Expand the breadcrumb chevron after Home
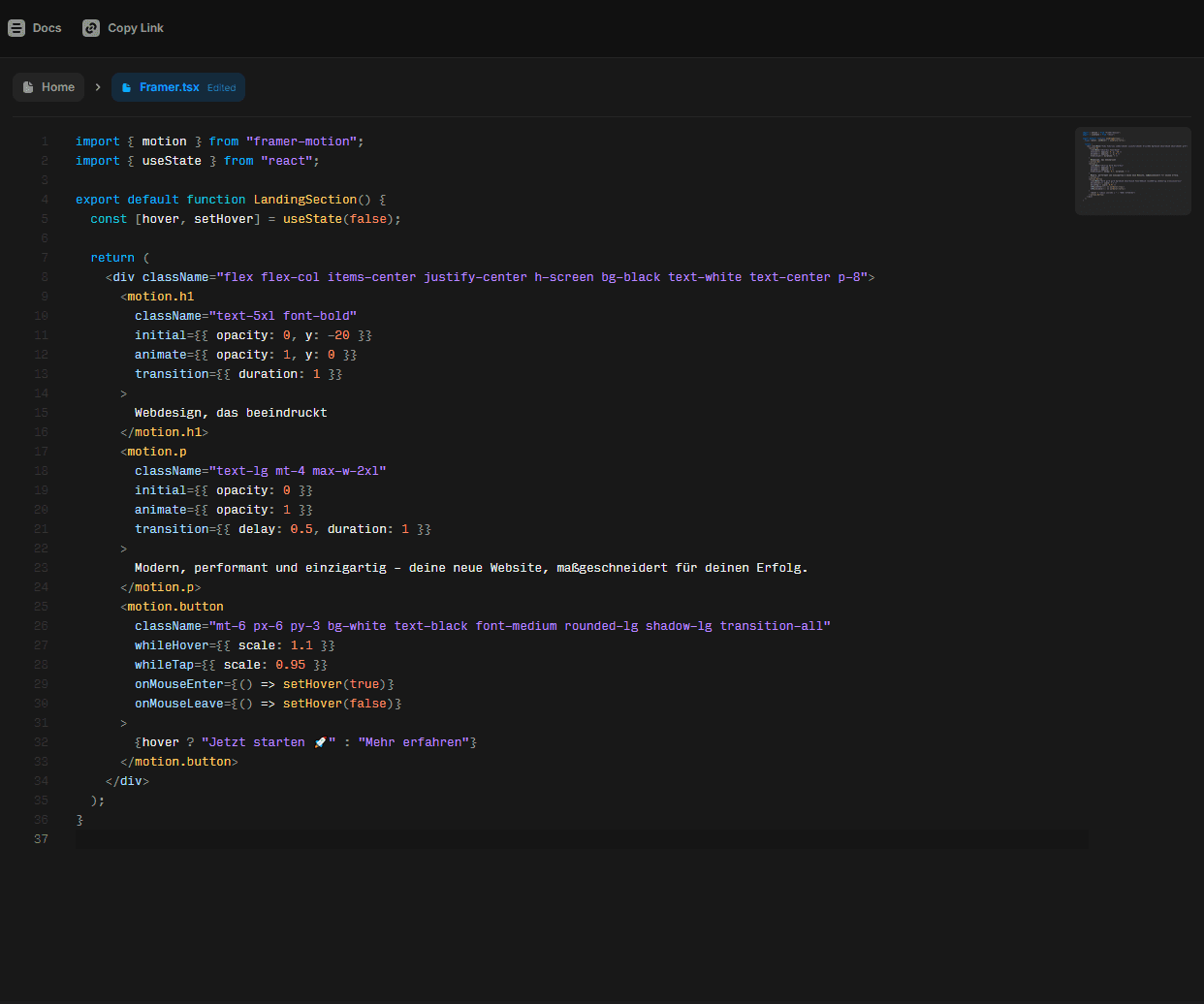 [98, 87]
